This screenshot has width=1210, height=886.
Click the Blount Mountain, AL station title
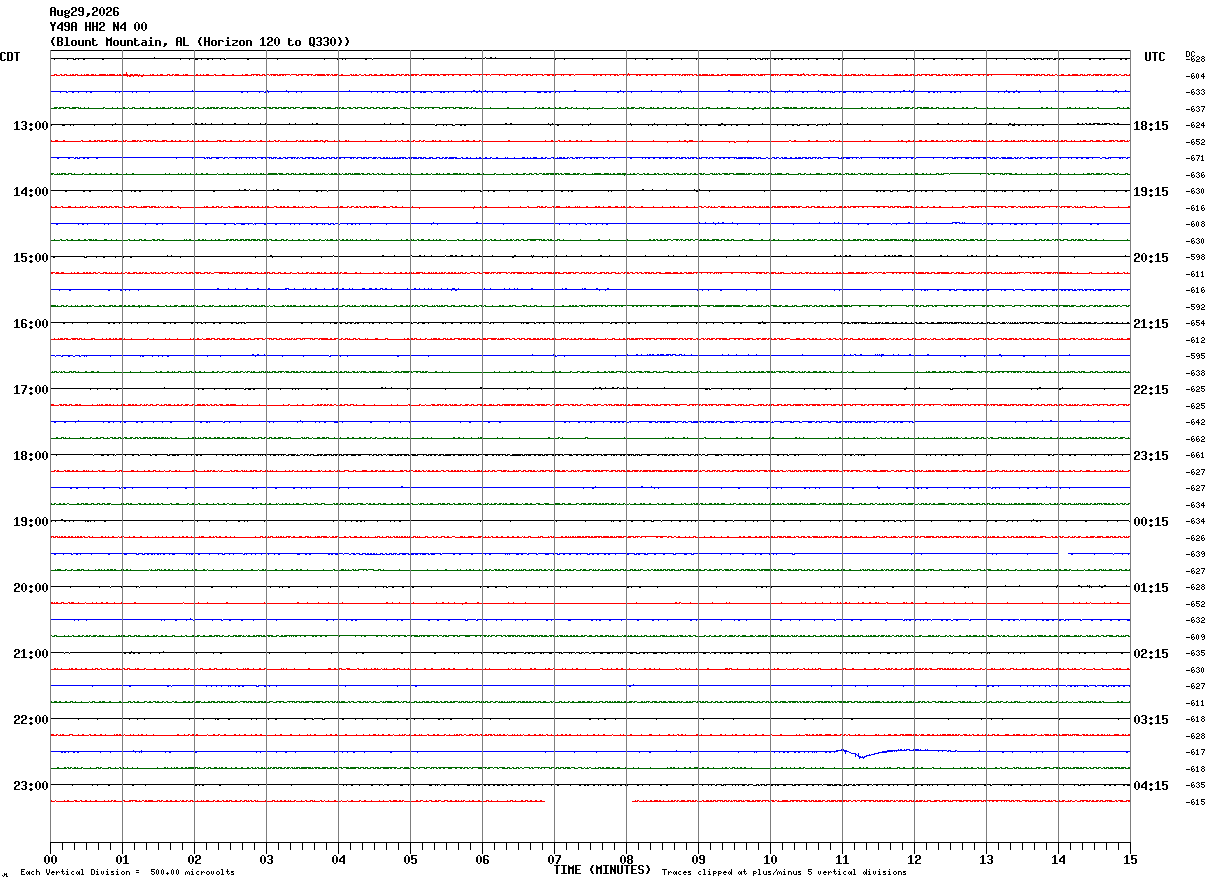[x=200, y=41]
